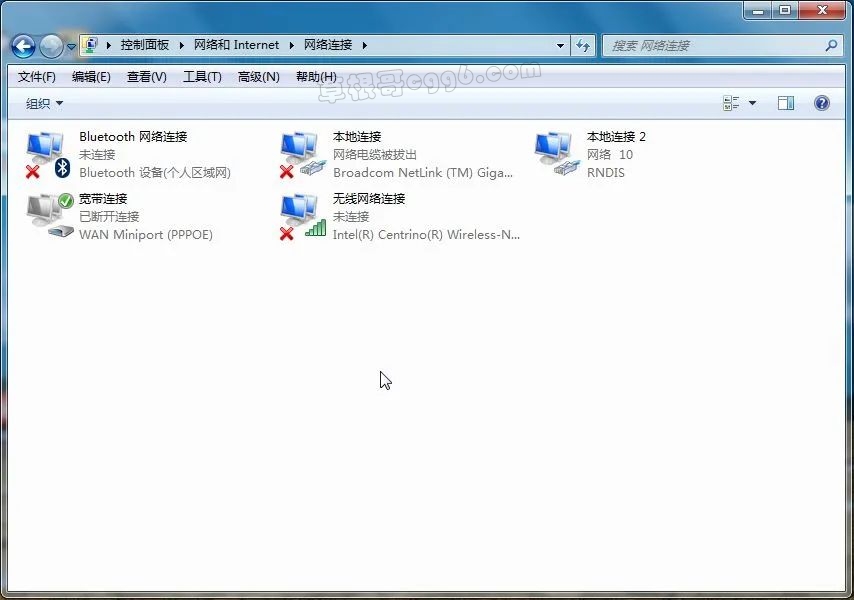Open the 组织 dropdown menu

click(44, 103)
